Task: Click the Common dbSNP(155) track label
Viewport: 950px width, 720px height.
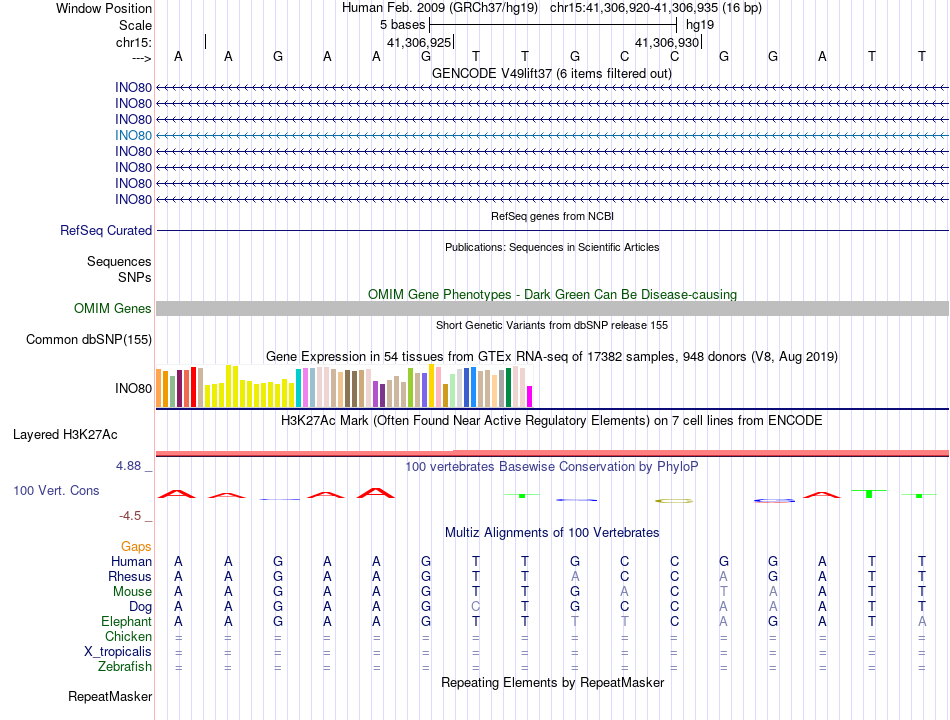Action: coord(88,339)
